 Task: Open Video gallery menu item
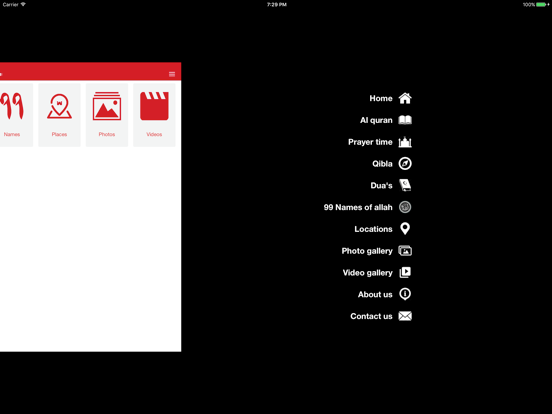(x=368, y=273)
